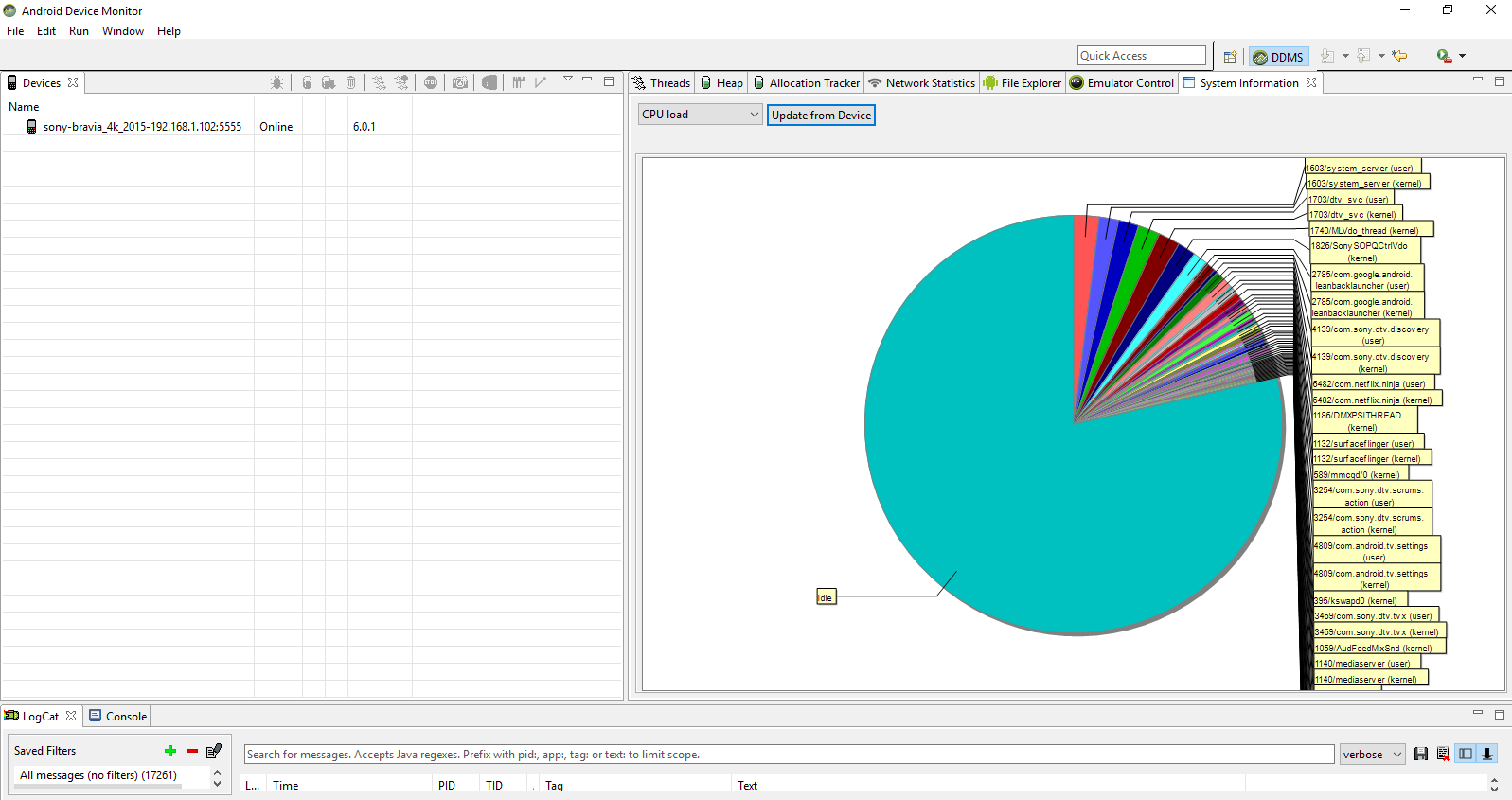Delete the selected logcat filter with red minus
Screen dimensions: 1512x800
192,751
